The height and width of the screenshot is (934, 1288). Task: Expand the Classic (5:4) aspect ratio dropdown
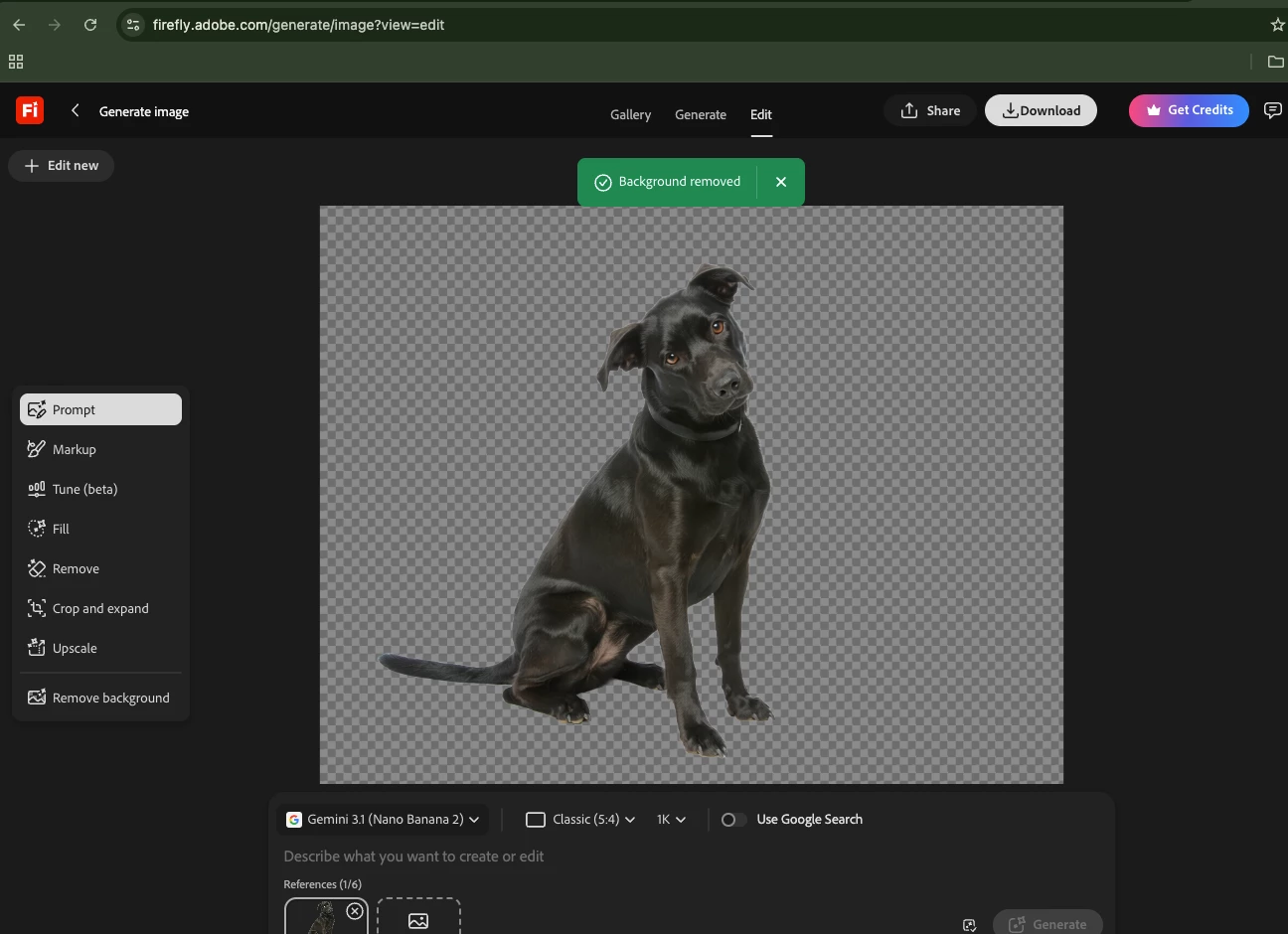point(580,820)
